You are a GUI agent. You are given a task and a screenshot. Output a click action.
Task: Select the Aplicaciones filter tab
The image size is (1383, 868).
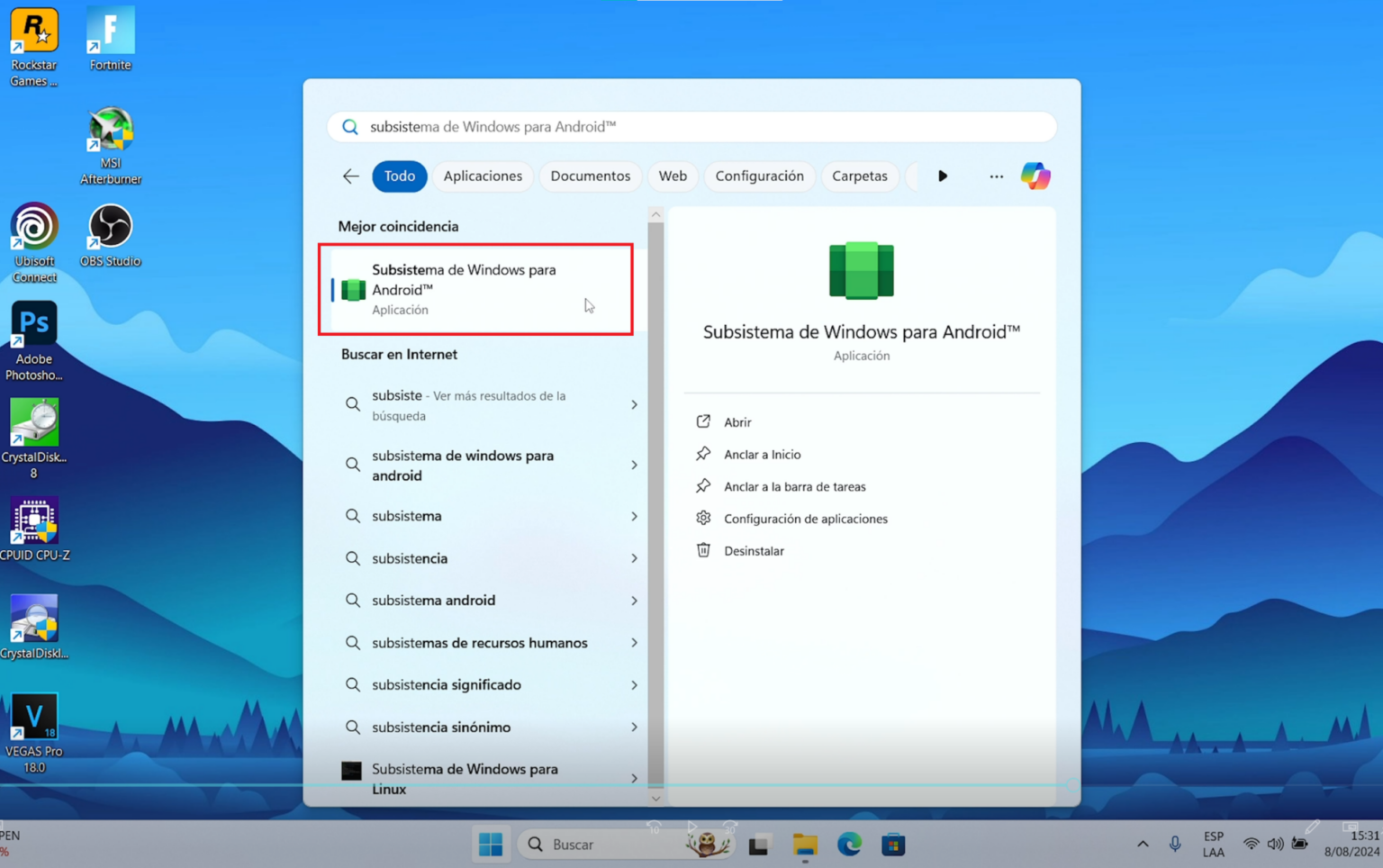[483, 176]
